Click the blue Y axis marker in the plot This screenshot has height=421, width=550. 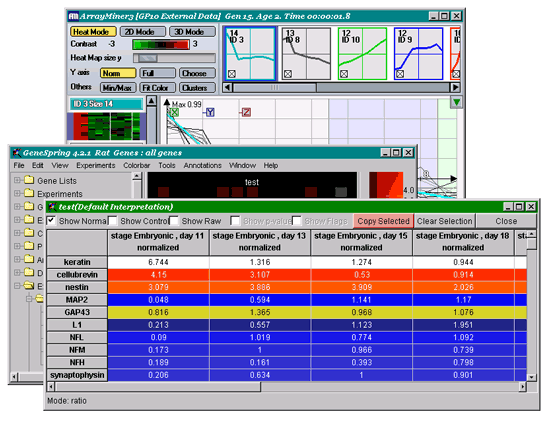click(210, 112)
